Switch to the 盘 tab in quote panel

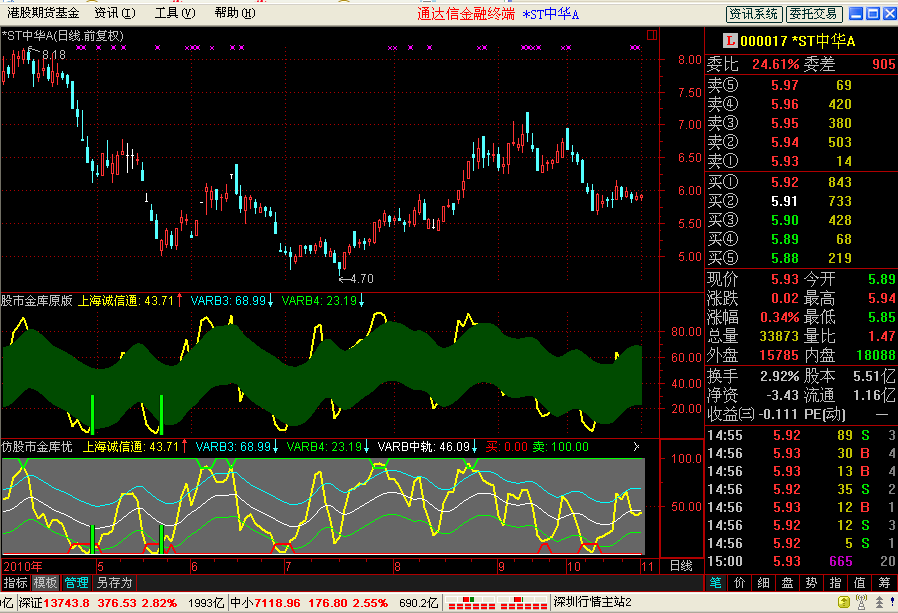(x=788, y=583)
